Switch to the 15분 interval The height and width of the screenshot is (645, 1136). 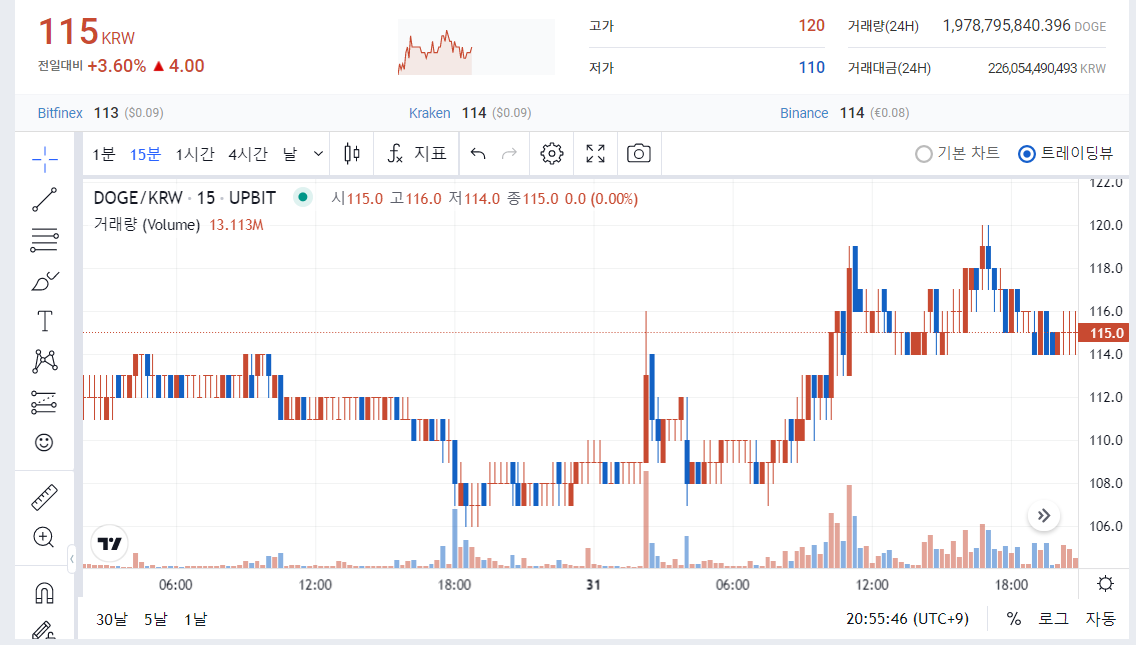(145, 154)
